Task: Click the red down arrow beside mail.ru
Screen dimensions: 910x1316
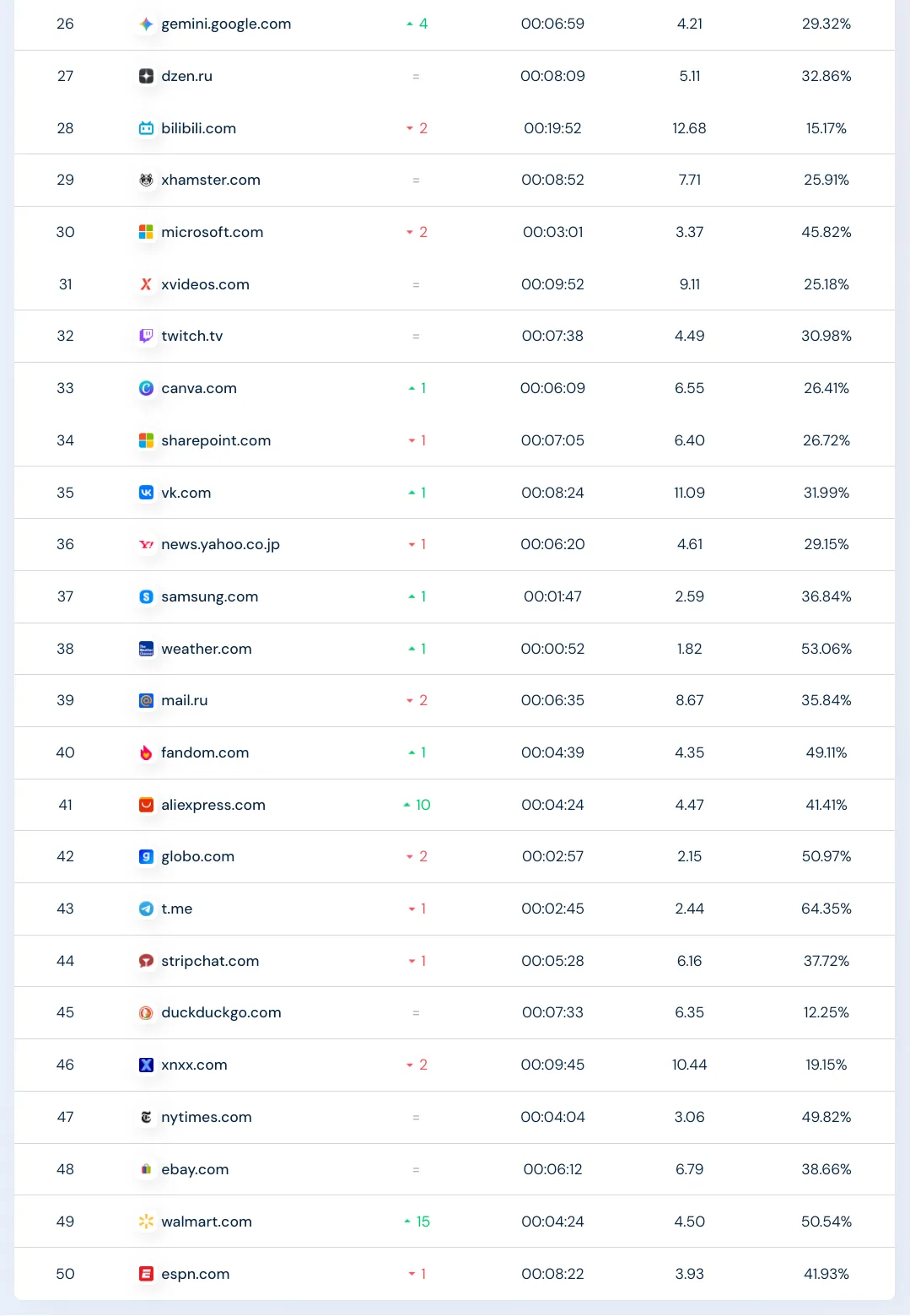Action: click(x=410, y=700)
